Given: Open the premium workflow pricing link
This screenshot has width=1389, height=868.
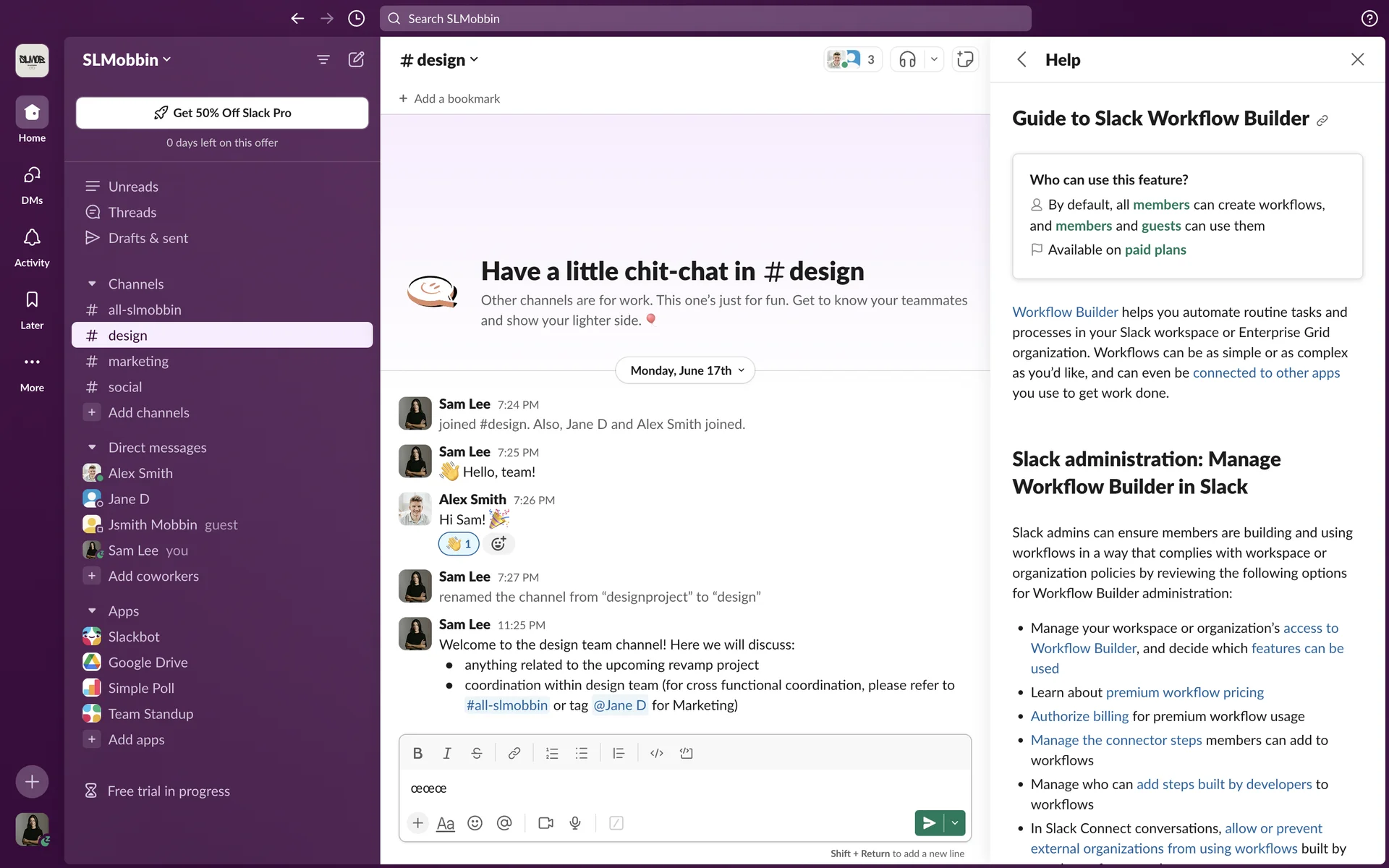Looking at the screenshot, I should click(1184, 692).
